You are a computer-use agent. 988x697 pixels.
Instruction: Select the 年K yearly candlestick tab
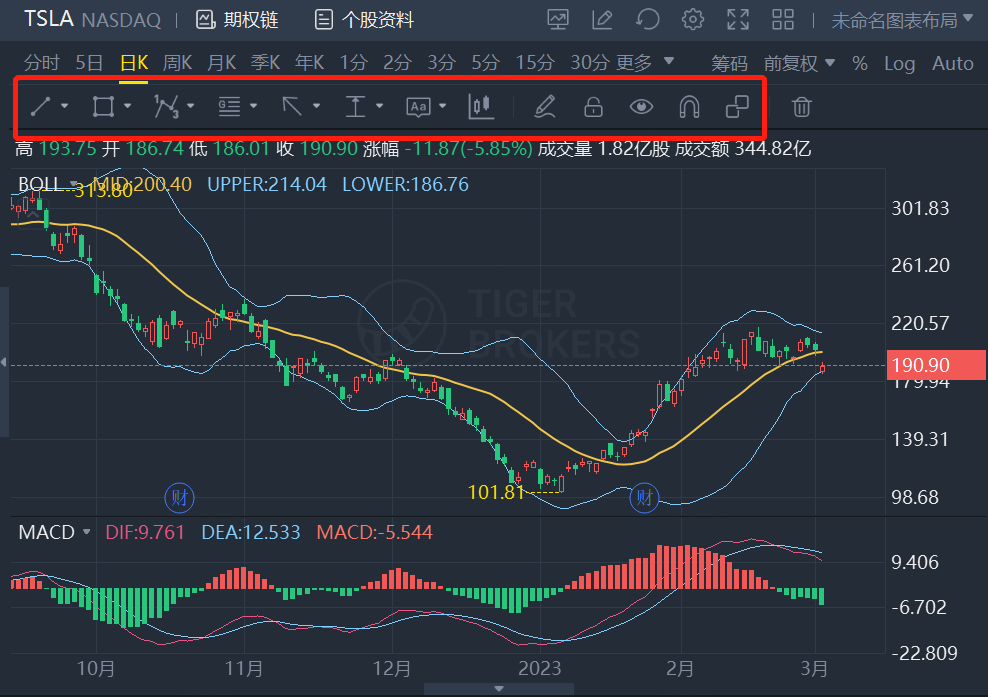tap(309, 63)
